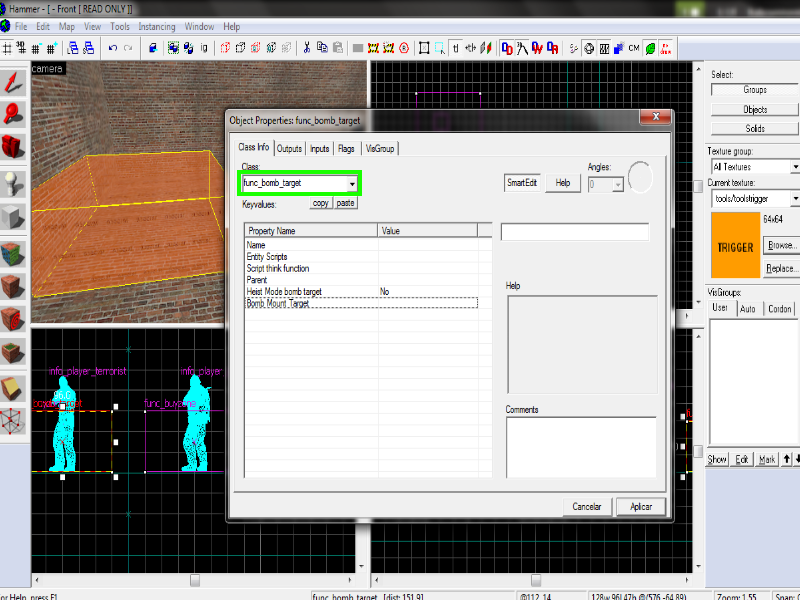Select the 'Heist Mode bomb target' property row
The height and width of the screenshot is (600, 800).
[x=362, y=292]
